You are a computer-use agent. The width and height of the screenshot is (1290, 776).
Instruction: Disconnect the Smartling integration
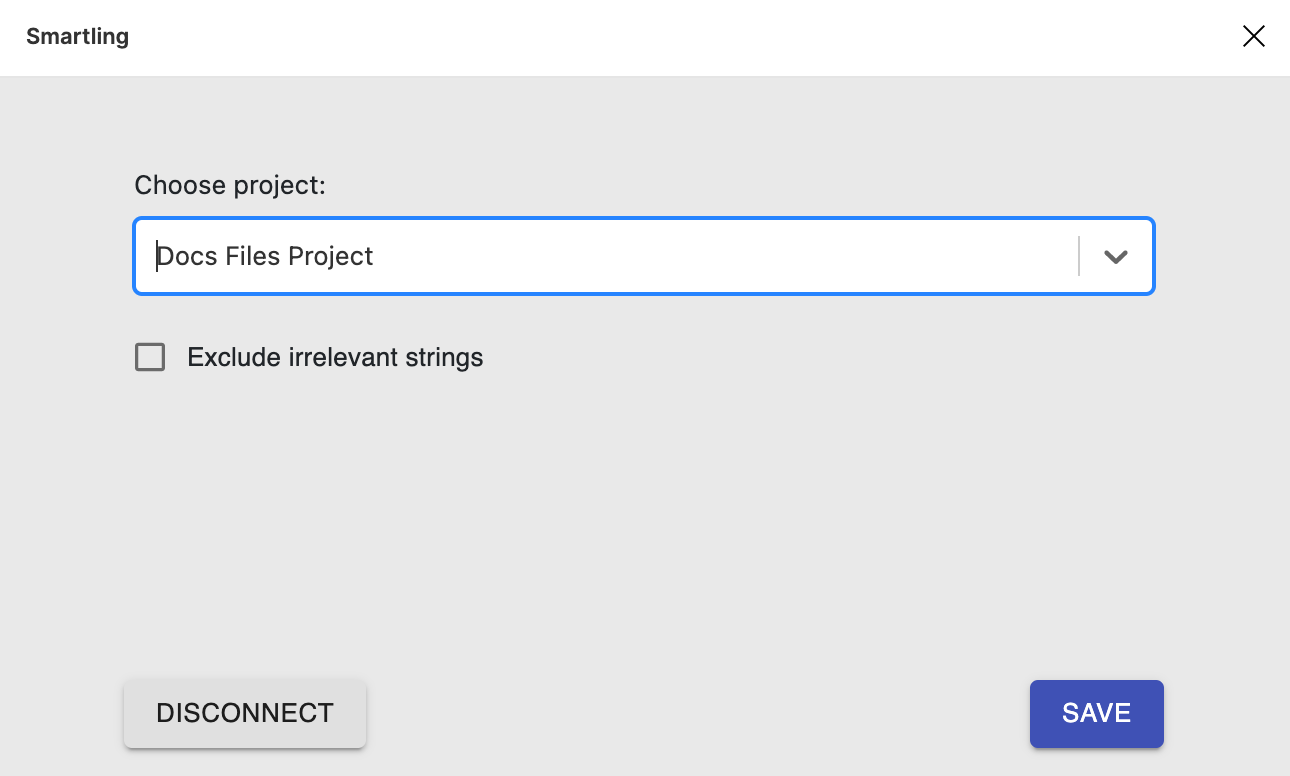(244, 713)
